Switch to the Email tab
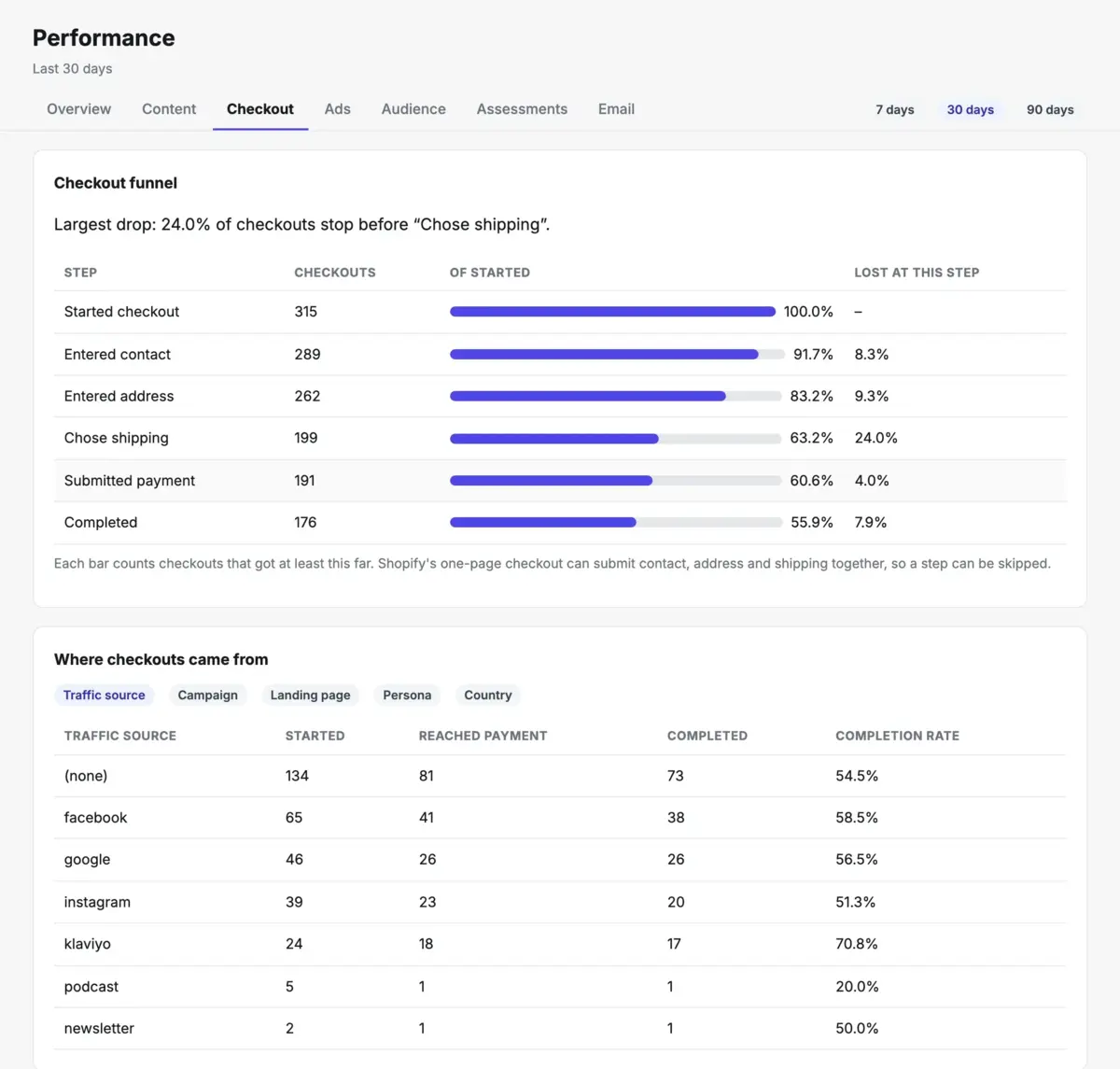This screenshot has width=1120, height=1069. point(616,109)
